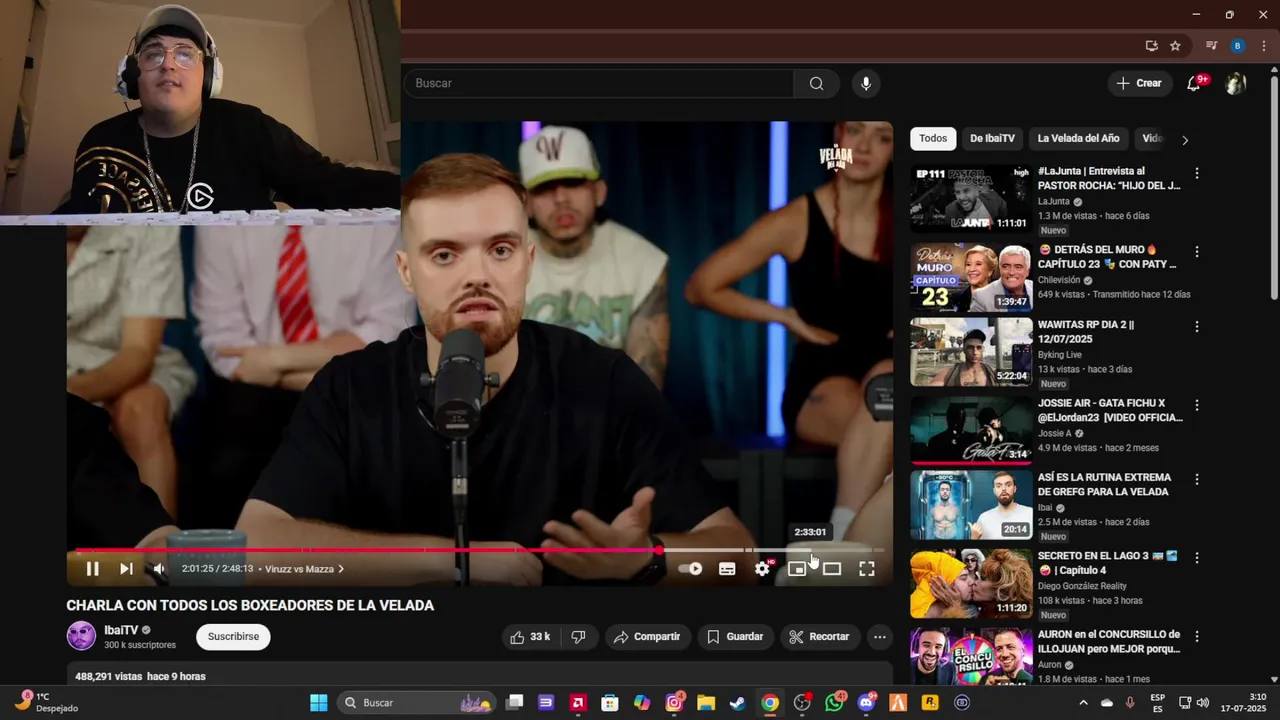Open options for the Jossie Air Gata Fichu video
The height and width of the screenshot is (720, 1280).
click(1196, 406)
